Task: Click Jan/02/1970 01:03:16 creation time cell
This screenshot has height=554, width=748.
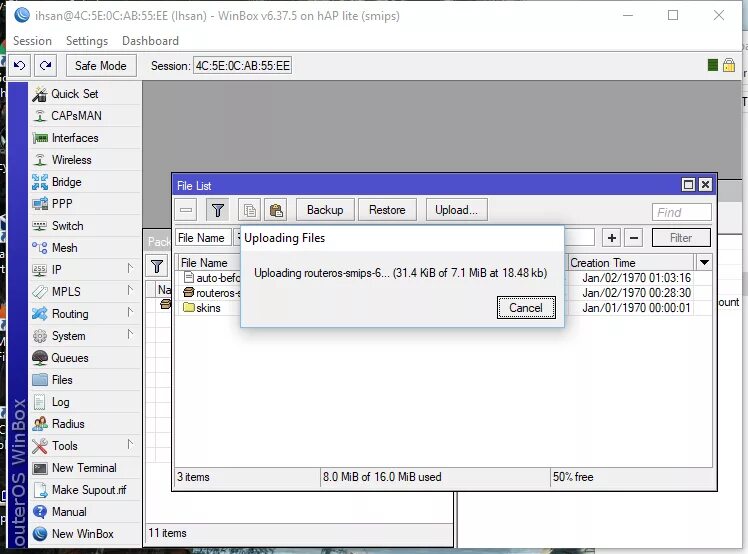Action: click(636, 278)
